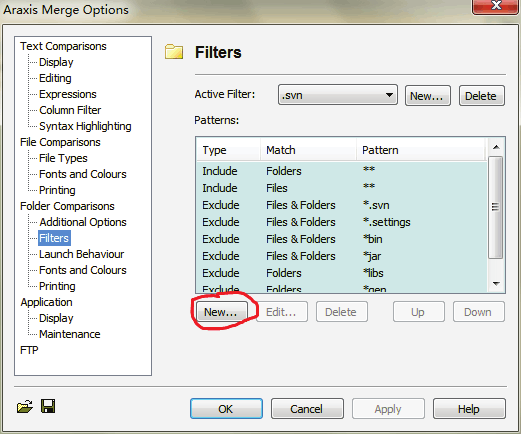Image resolution: width=521 pixels, height=434 pixels.
Task: Delete the active filter .svn
Action: click(481, 96)
